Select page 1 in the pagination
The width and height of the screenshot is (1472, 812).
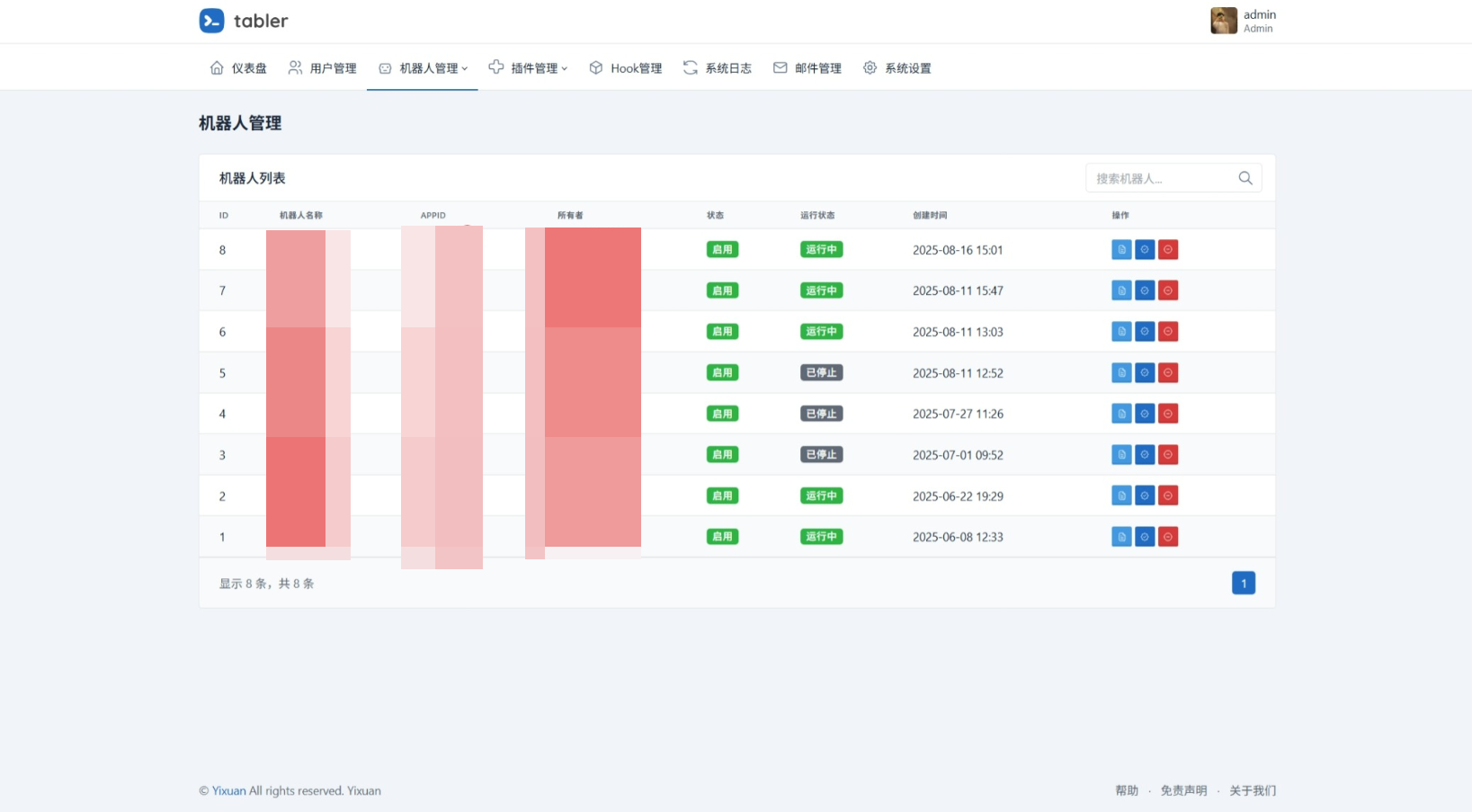click(1243, 584)
